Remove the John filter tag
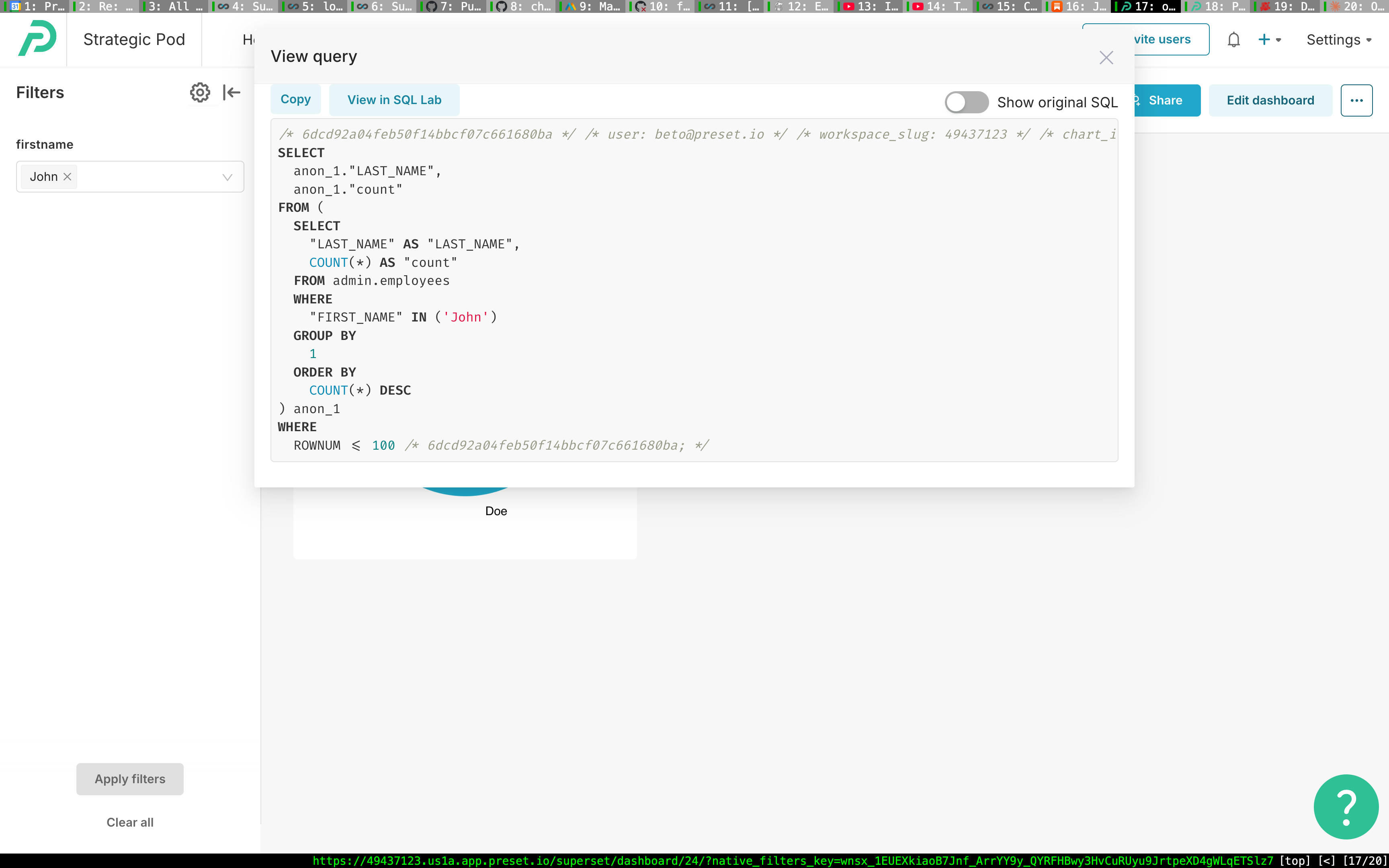 tap(67, 177)
